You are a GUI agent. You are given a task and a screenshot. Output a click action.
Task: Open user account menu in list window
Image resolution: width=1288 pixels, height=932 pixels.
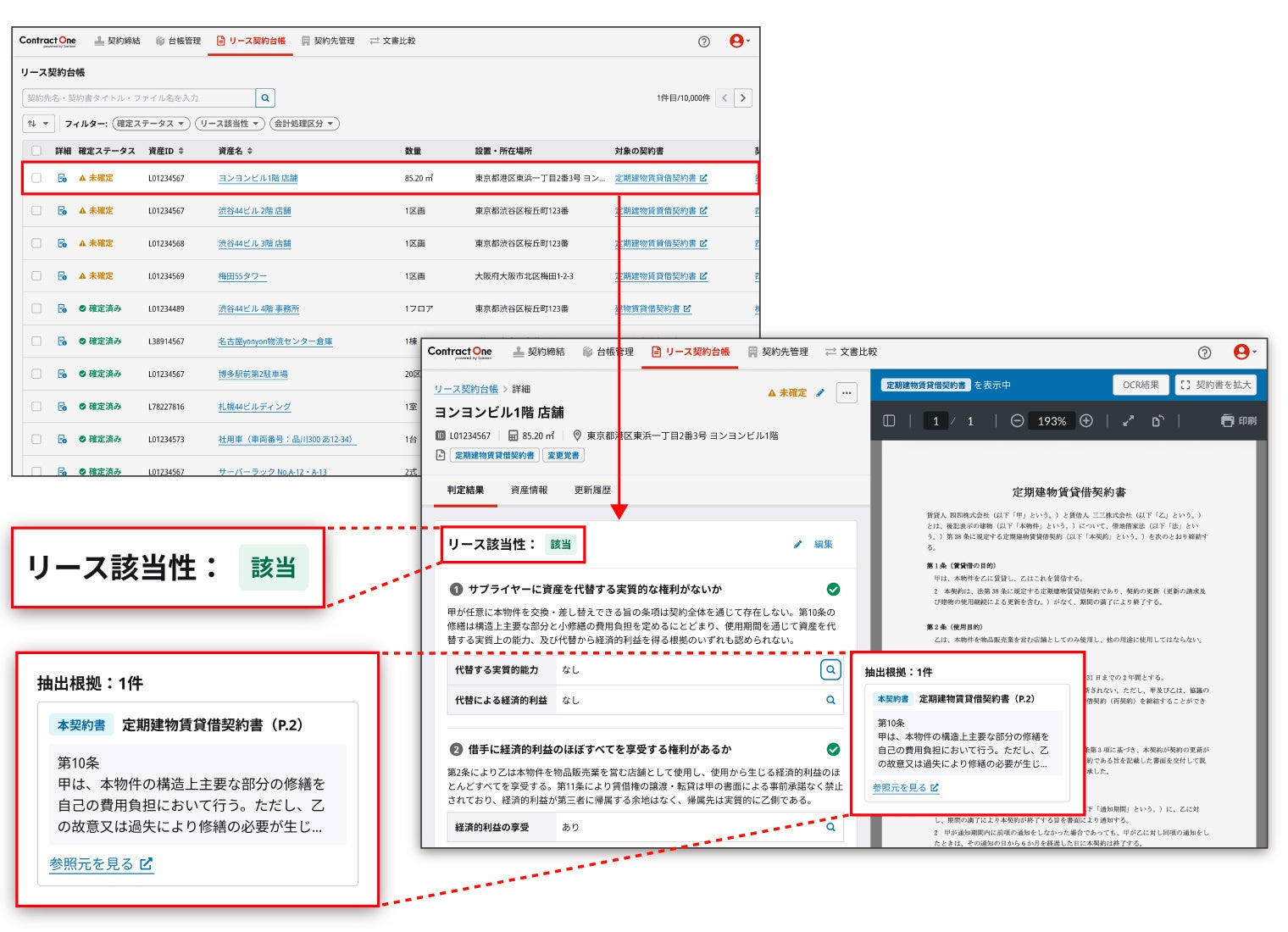tap(739, 41)
